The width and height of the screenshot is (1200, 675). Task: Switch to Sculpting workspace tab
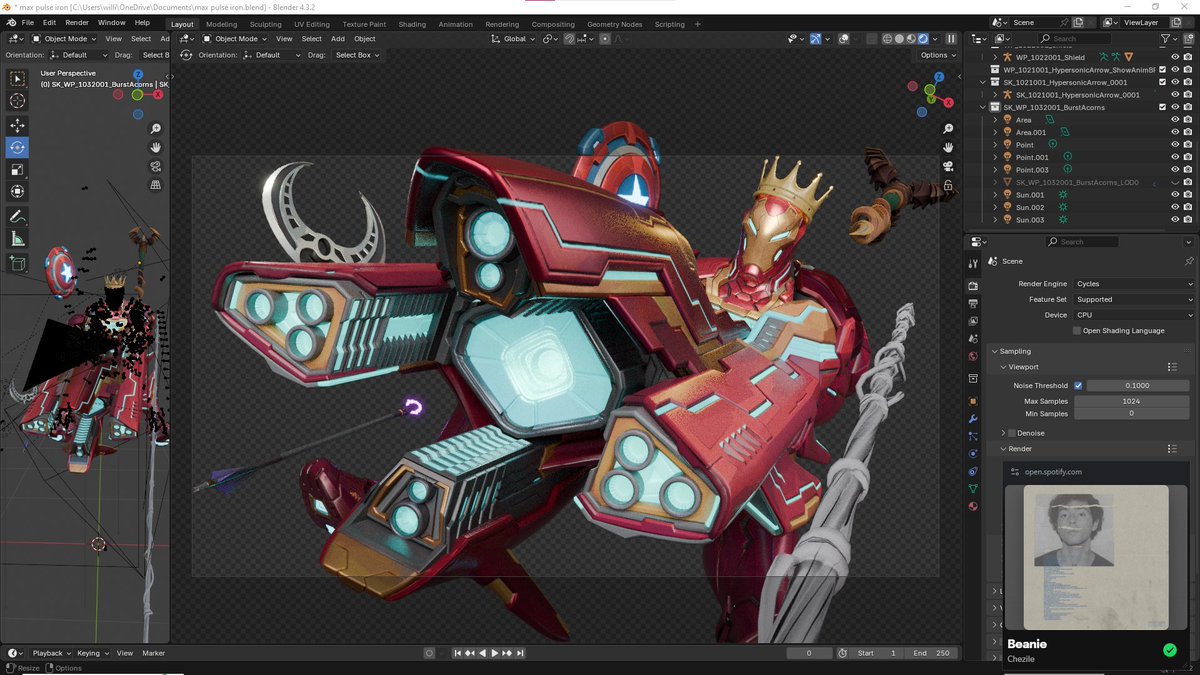(265, 24)
